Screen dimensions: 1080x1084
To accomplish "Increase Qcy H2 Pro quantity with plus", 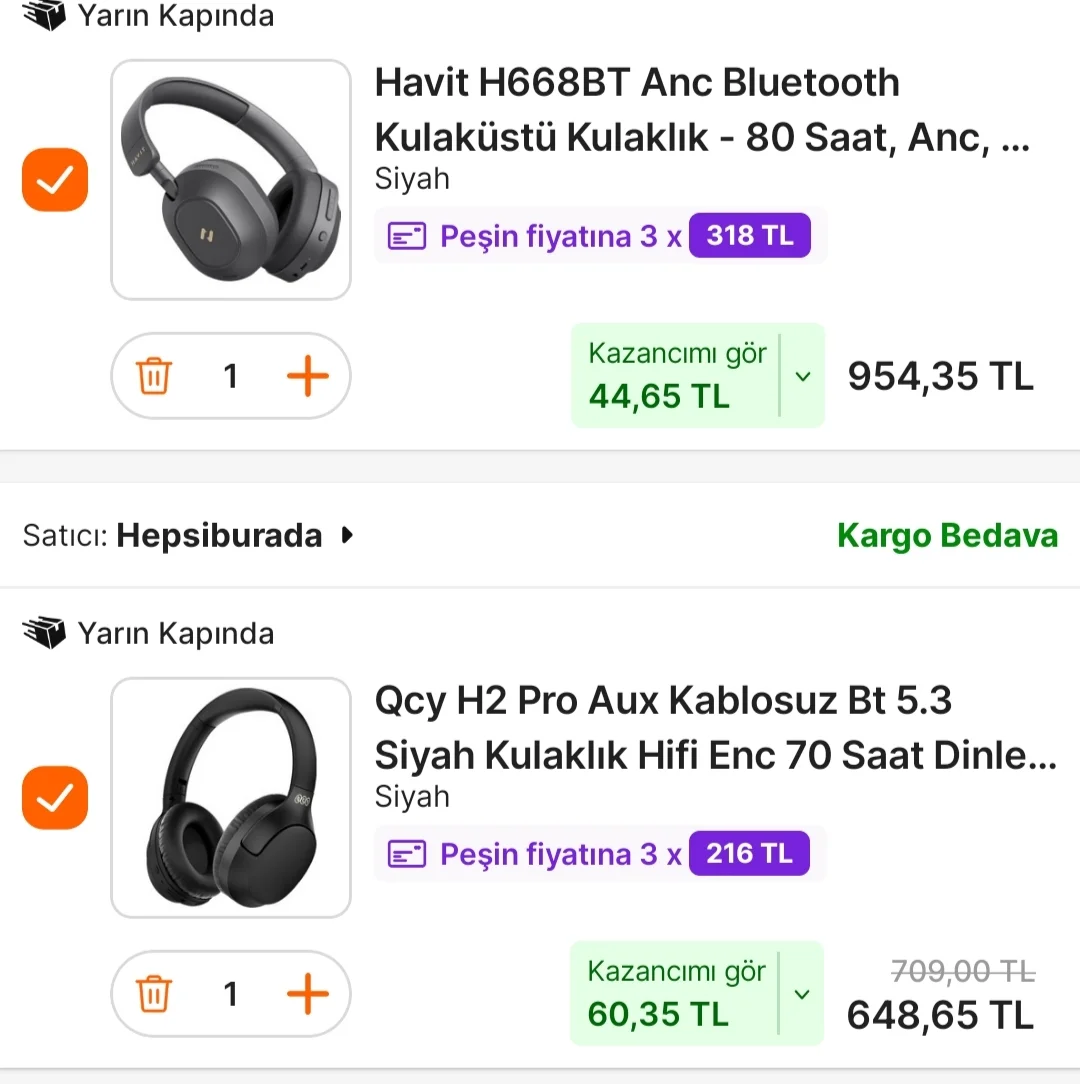I will coord(307,994).
